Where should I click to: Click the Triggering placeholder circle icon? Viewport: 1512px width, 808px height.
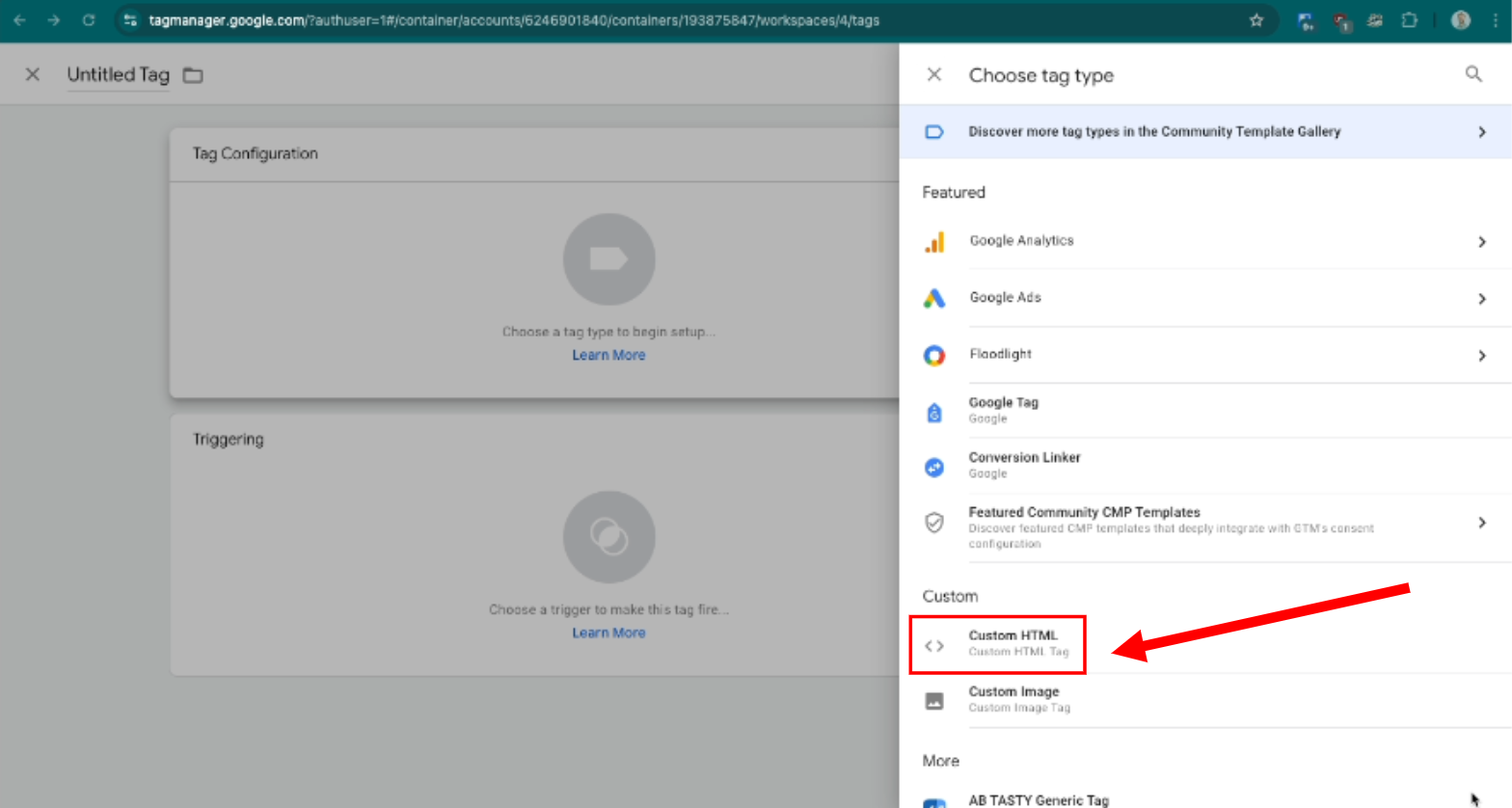608,537
